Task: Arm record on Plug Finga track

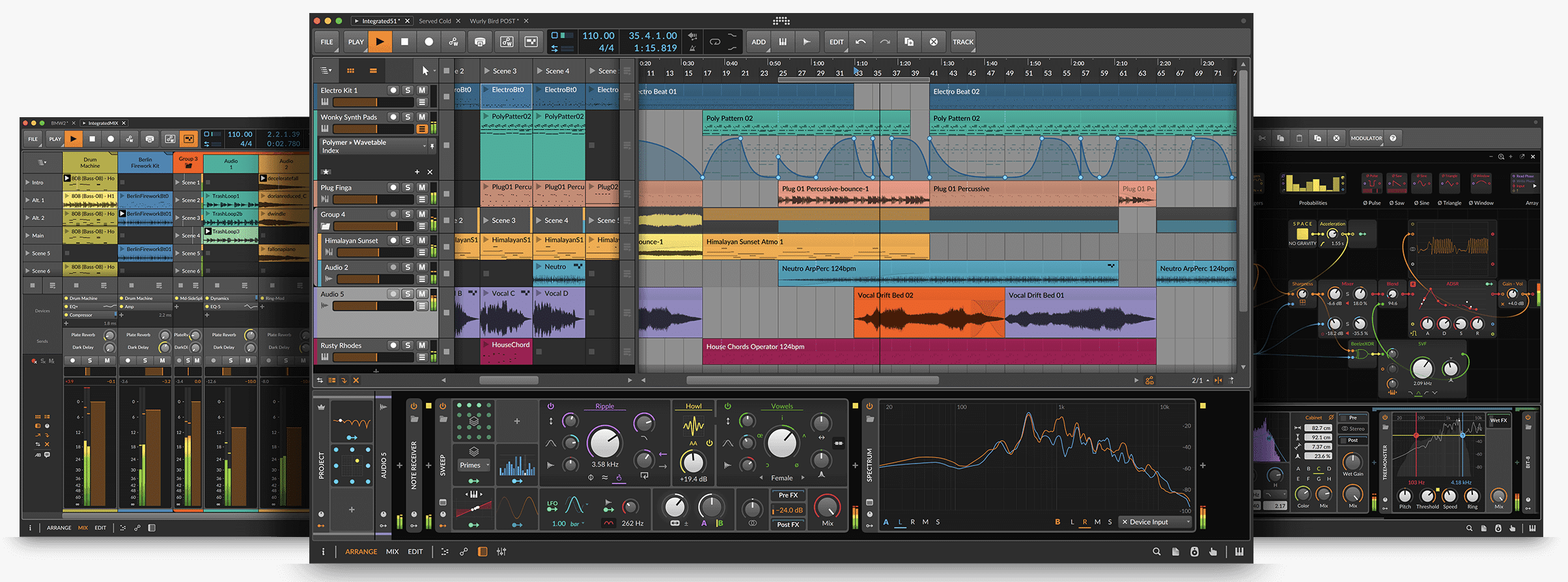Action: (x=393, y=187)
